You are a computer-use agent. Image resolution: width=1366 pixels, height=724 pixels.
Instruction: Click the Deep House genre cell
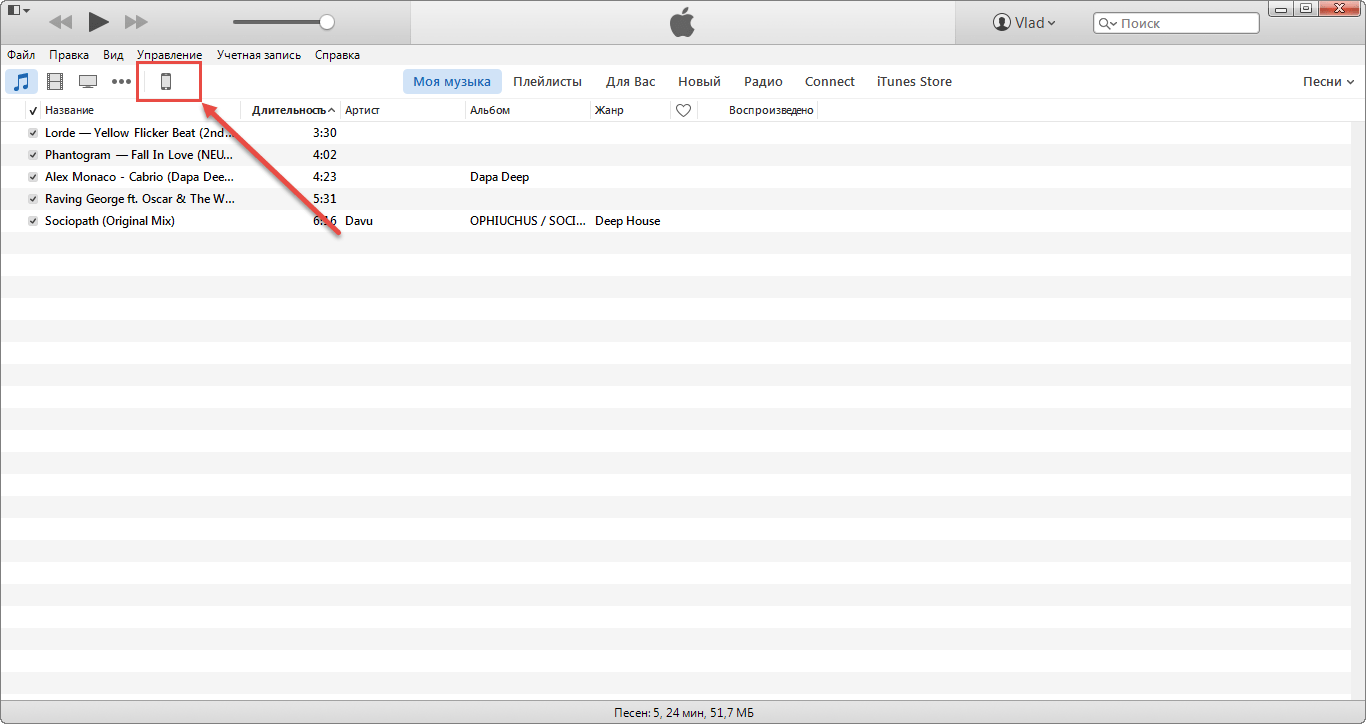coord(627,221)
